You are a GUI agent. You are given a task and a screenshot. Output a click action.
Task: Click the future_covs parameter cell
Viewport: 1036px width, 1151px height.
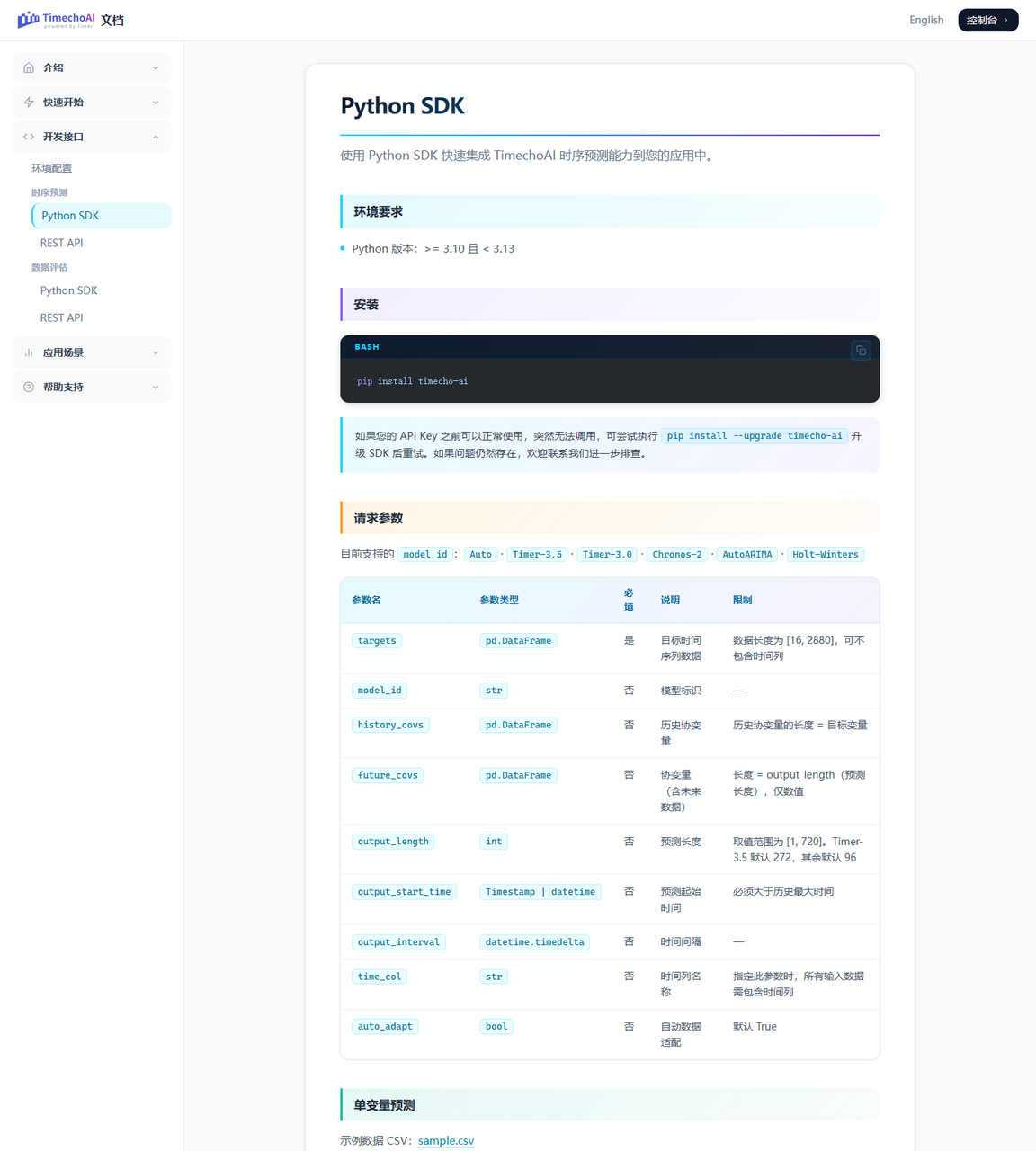tap(388, 775)
